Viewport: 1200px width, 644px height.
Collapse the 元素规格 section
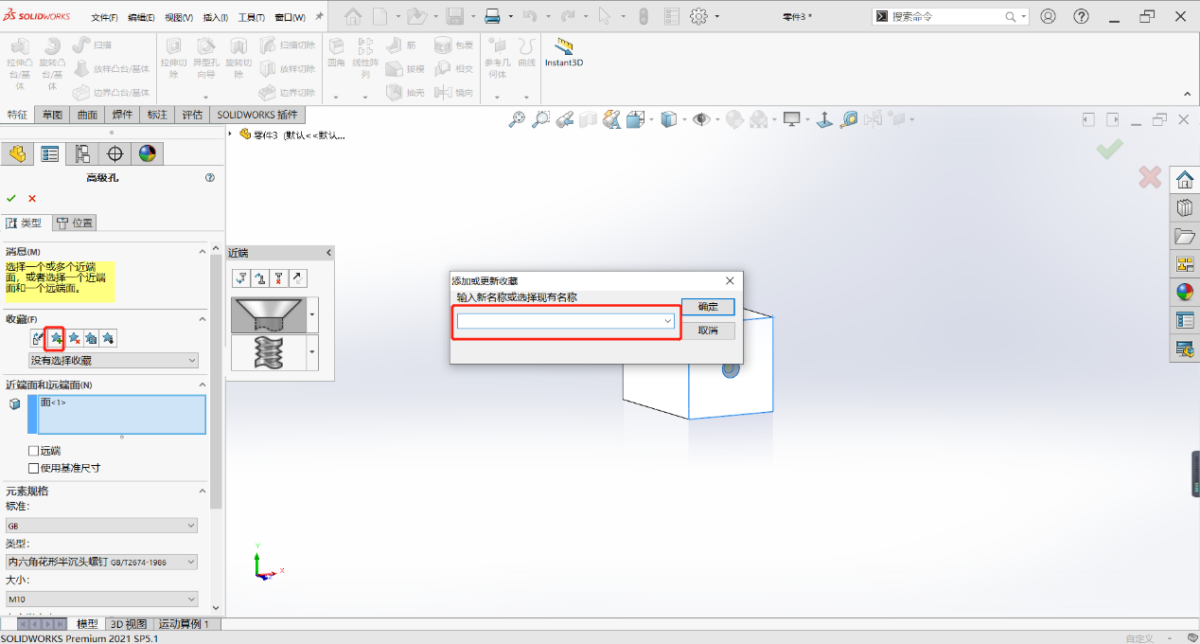tap(203, 491)
